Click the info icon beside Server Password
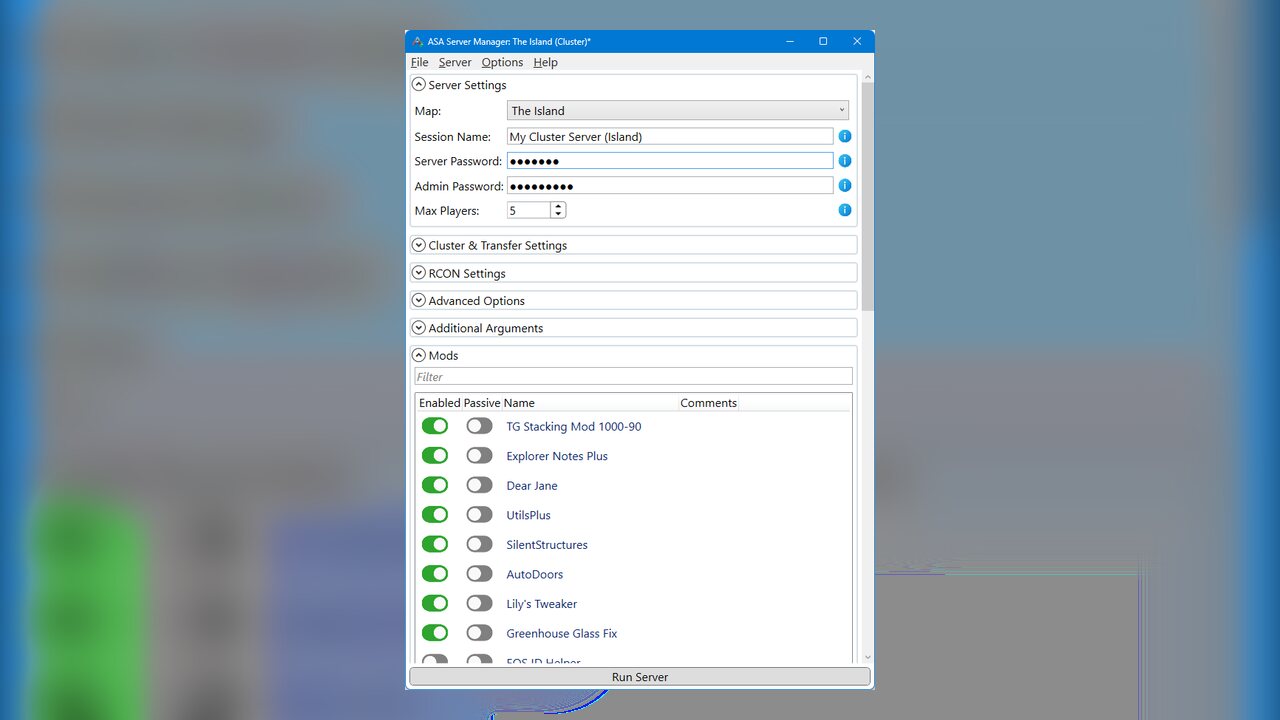 click(x=845, y=161)
